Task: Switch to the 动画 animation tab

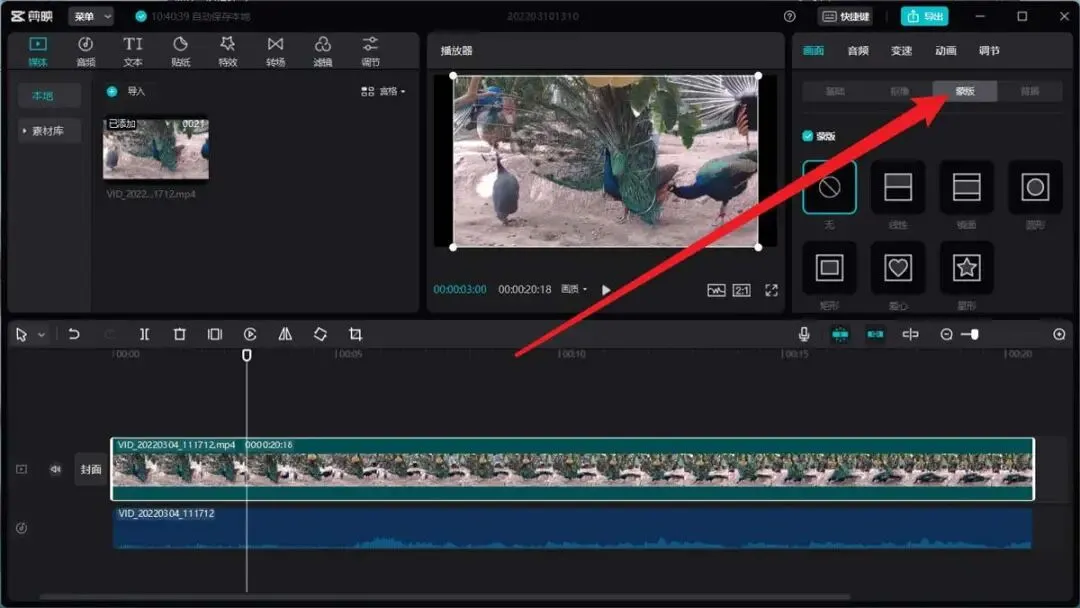Action: point(945,51)
